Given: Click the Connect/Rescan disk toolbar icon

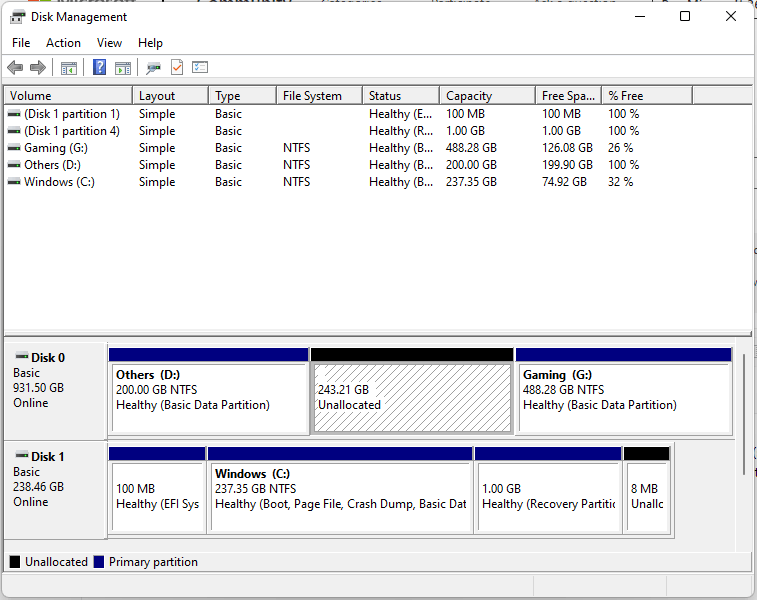Looking at the screenshot, I should click(x=154, y=68).
